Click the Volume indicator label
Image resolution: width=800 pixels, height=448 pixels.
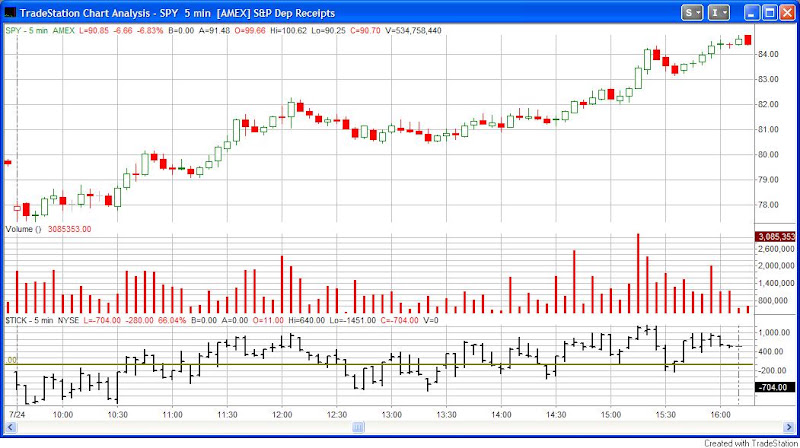click(x=23, y=229)
